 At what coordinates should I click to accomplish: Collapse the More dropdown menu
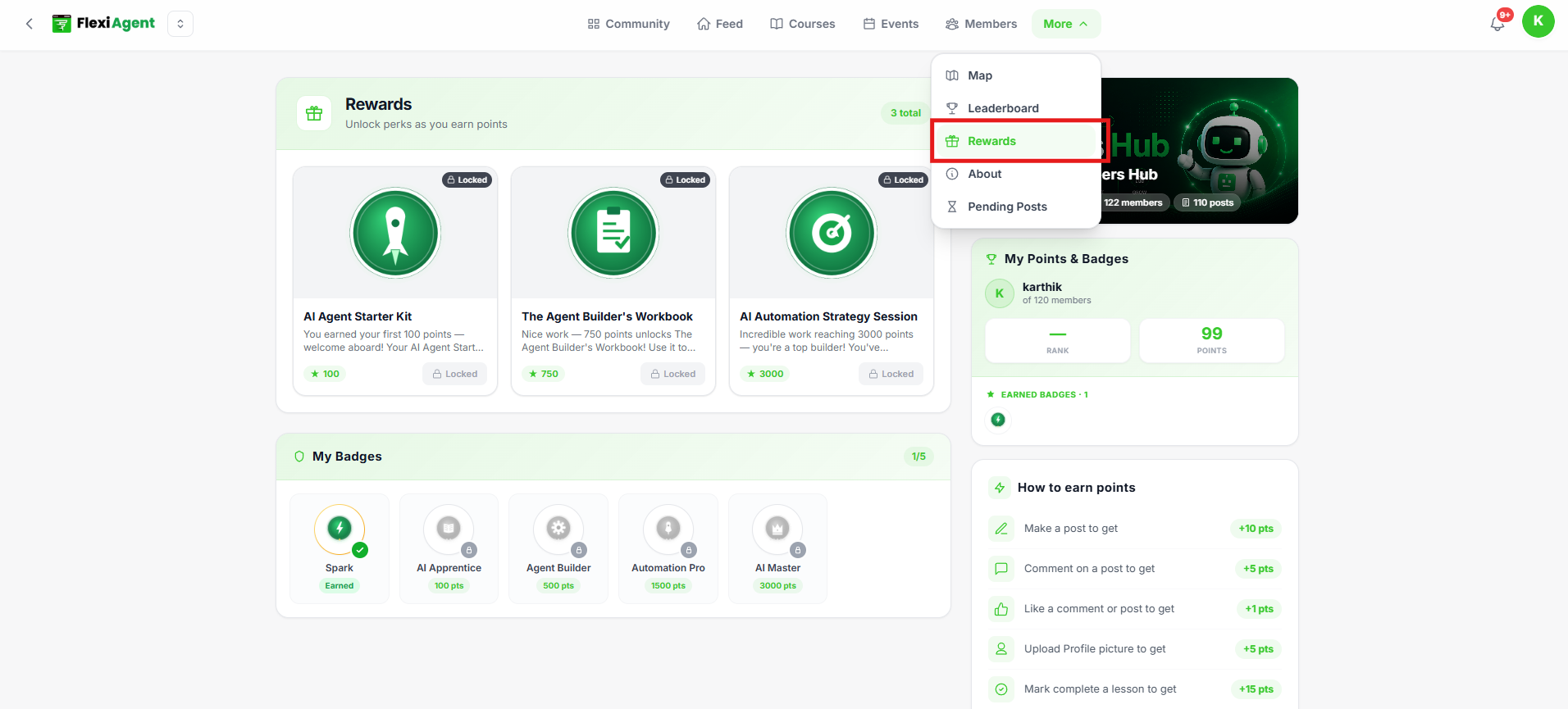coord(1065,24)
